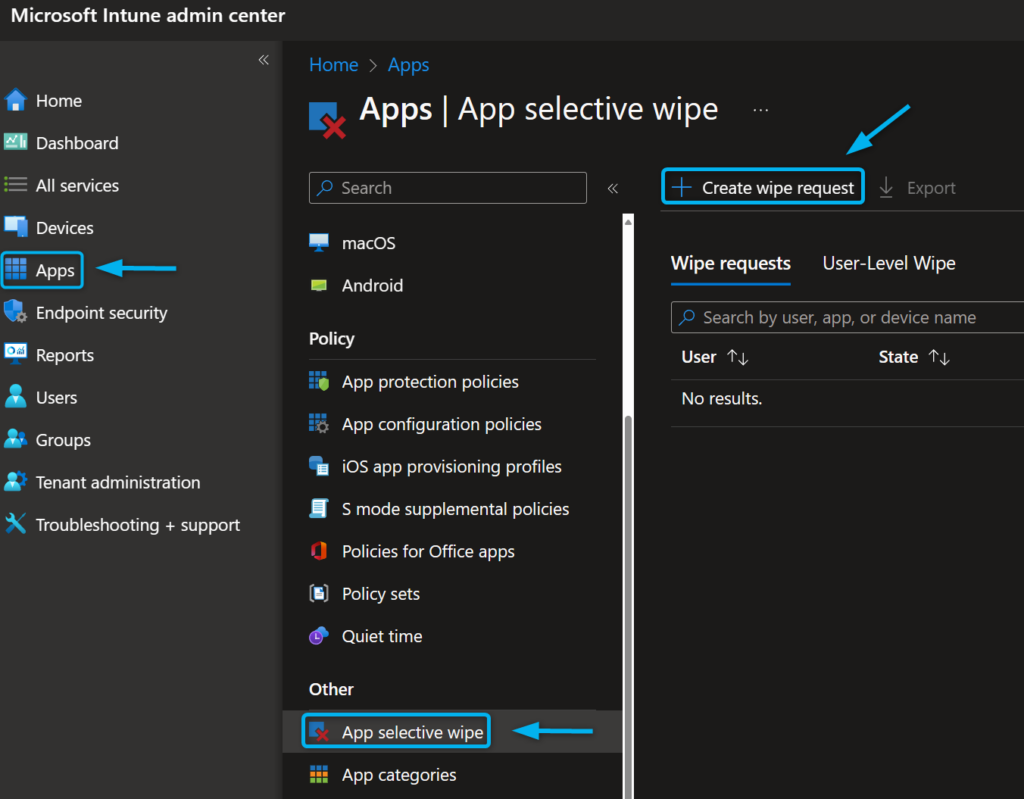
Task: Open Tenant administration
Action: [116, 482]
